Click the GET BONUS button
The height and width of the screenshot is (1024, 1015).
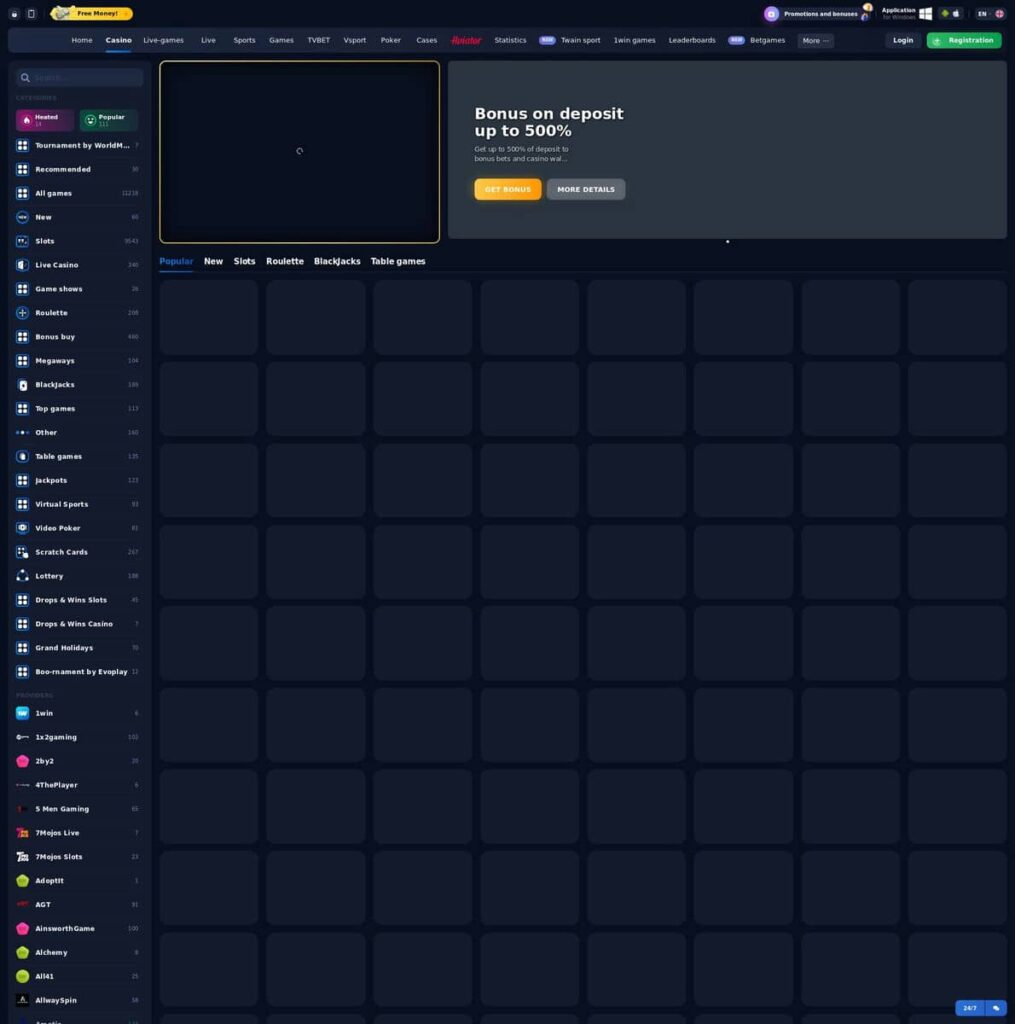point(508,189)
